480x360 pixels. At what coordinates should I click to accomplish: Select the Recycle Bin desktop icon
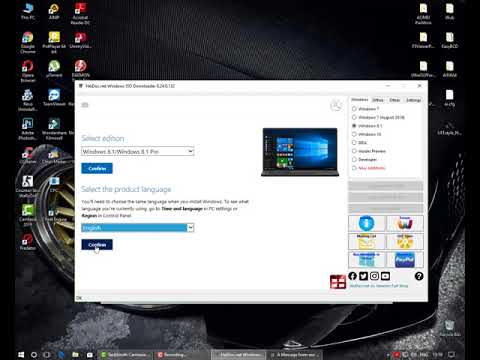point(450,328)
